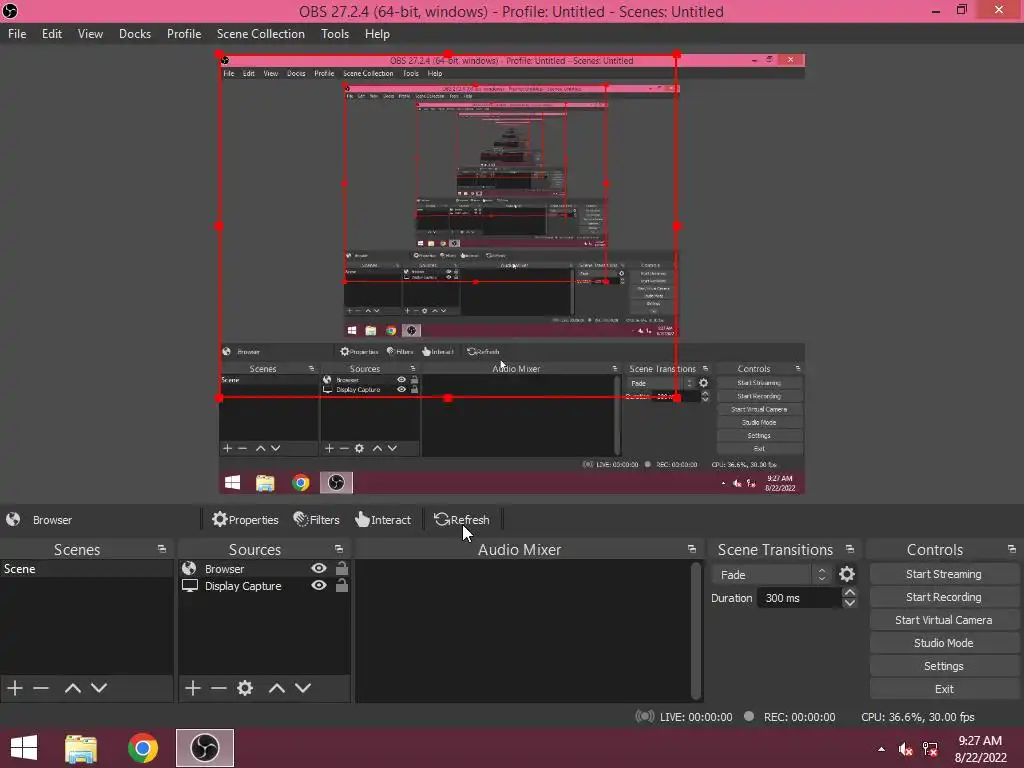Open Filters for the Browser source
Screen dimensions: 1024x768
pyautogui.click(x=316, y=520)
